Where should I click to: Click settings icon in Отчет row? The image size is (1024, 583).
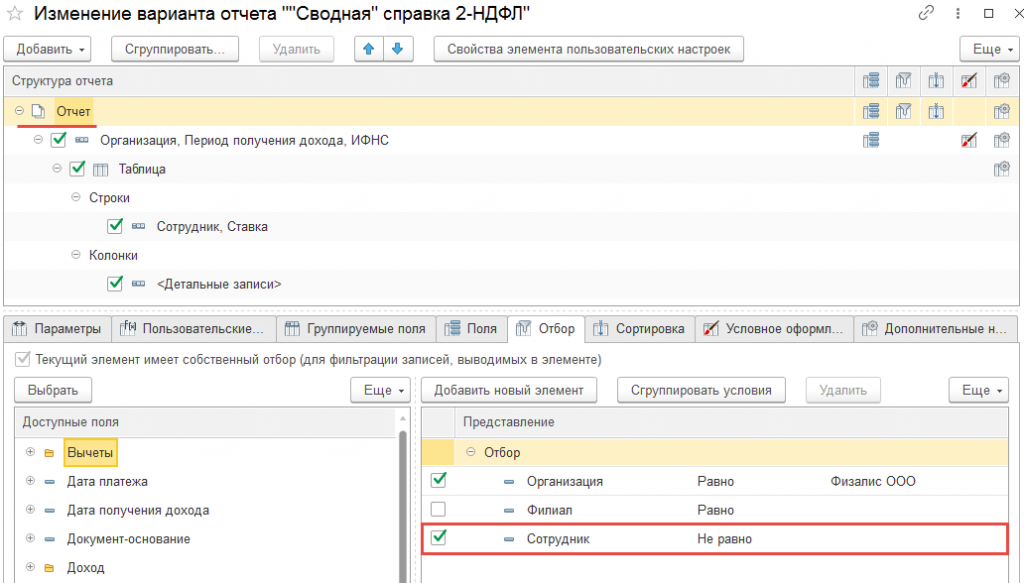point(1002,112)
